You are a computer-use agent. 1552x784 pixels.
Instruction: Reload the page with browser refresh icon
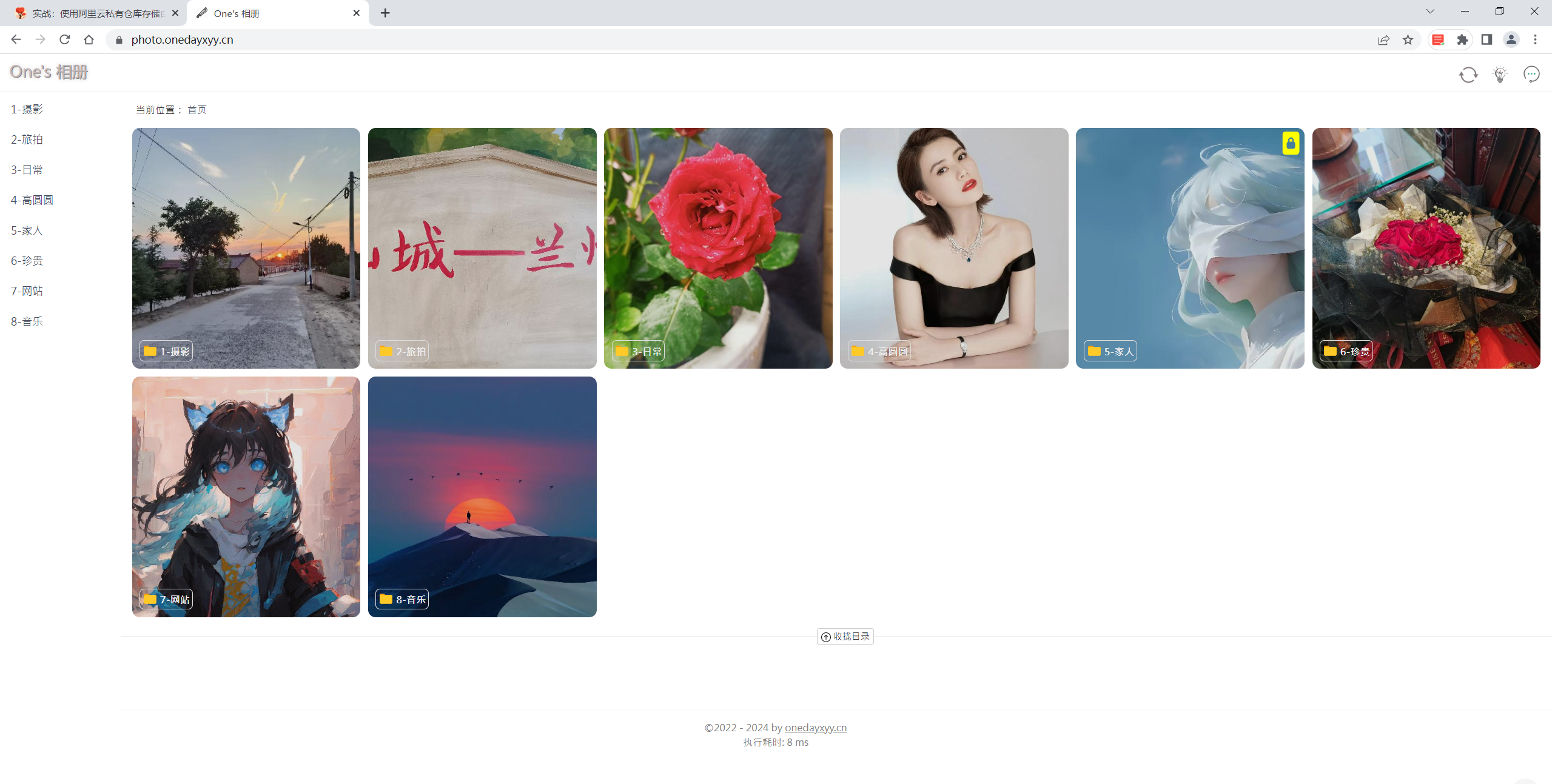[65, 39]
